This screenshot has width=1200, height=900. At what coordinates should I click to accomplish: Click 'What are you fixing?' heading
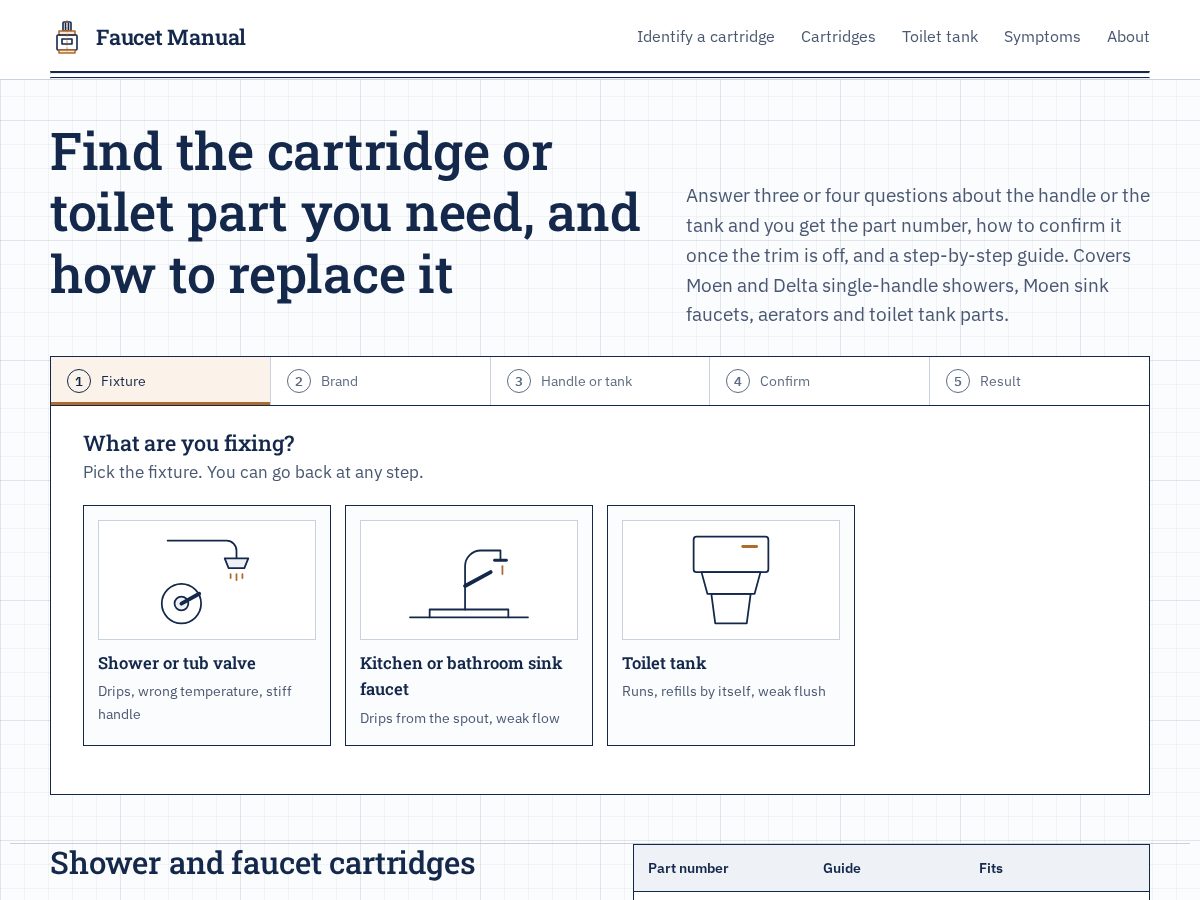click(189, 443)
